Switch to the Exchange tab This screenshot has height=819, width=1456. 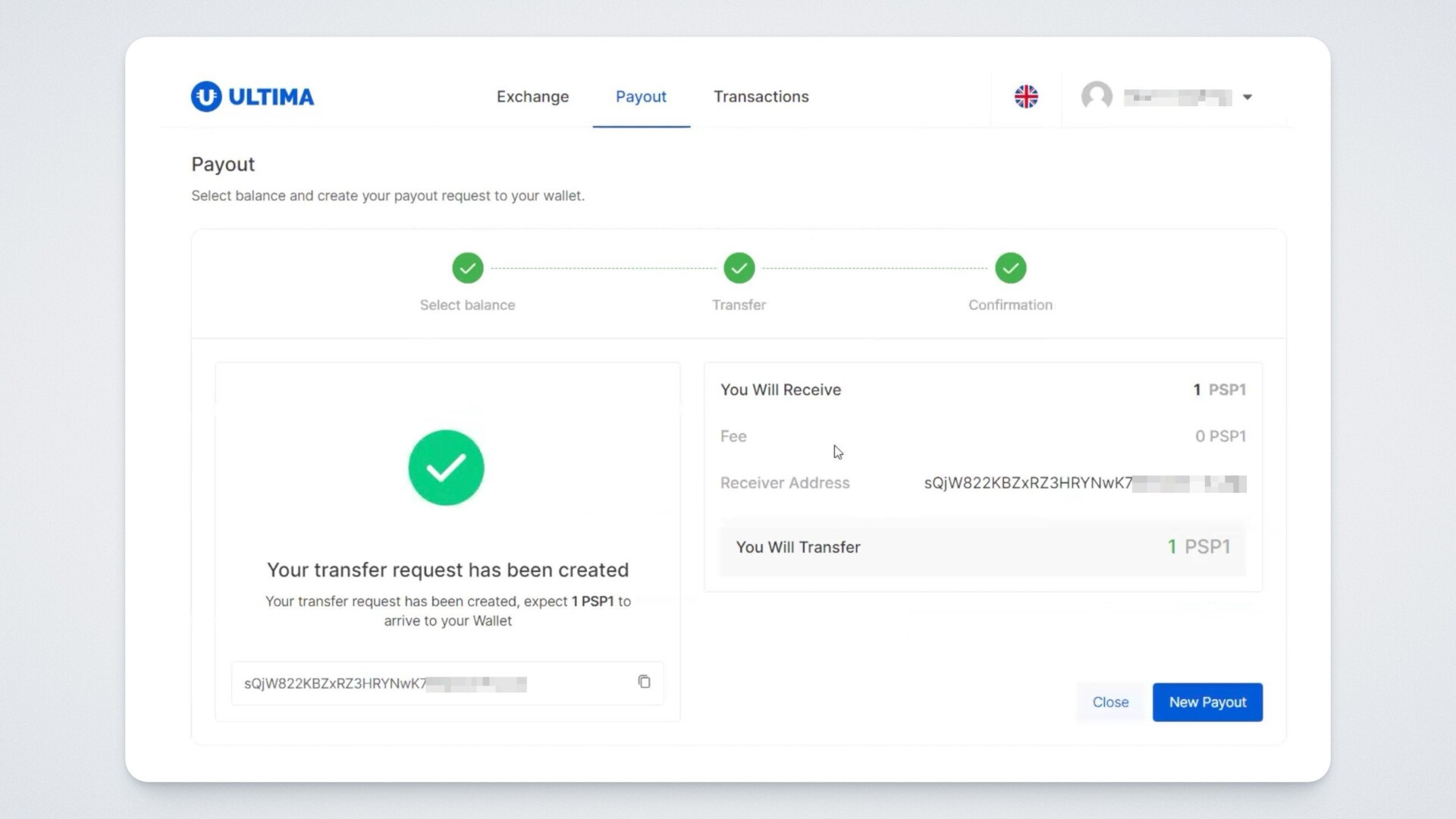[x=532, y=96]
